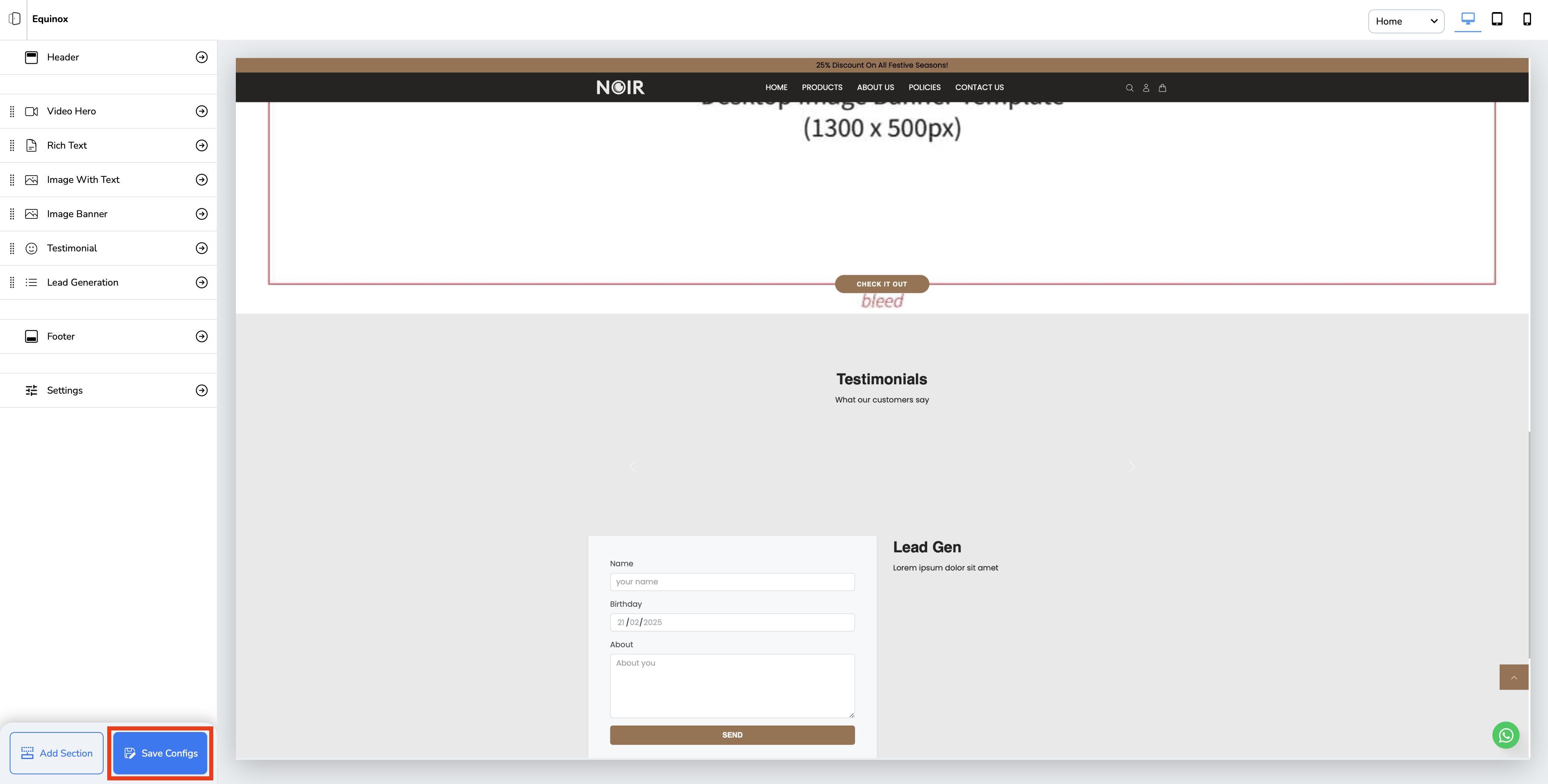1548x784 pixels.
Task: Expand the Testimonial section settings
Action: point(202,248)
